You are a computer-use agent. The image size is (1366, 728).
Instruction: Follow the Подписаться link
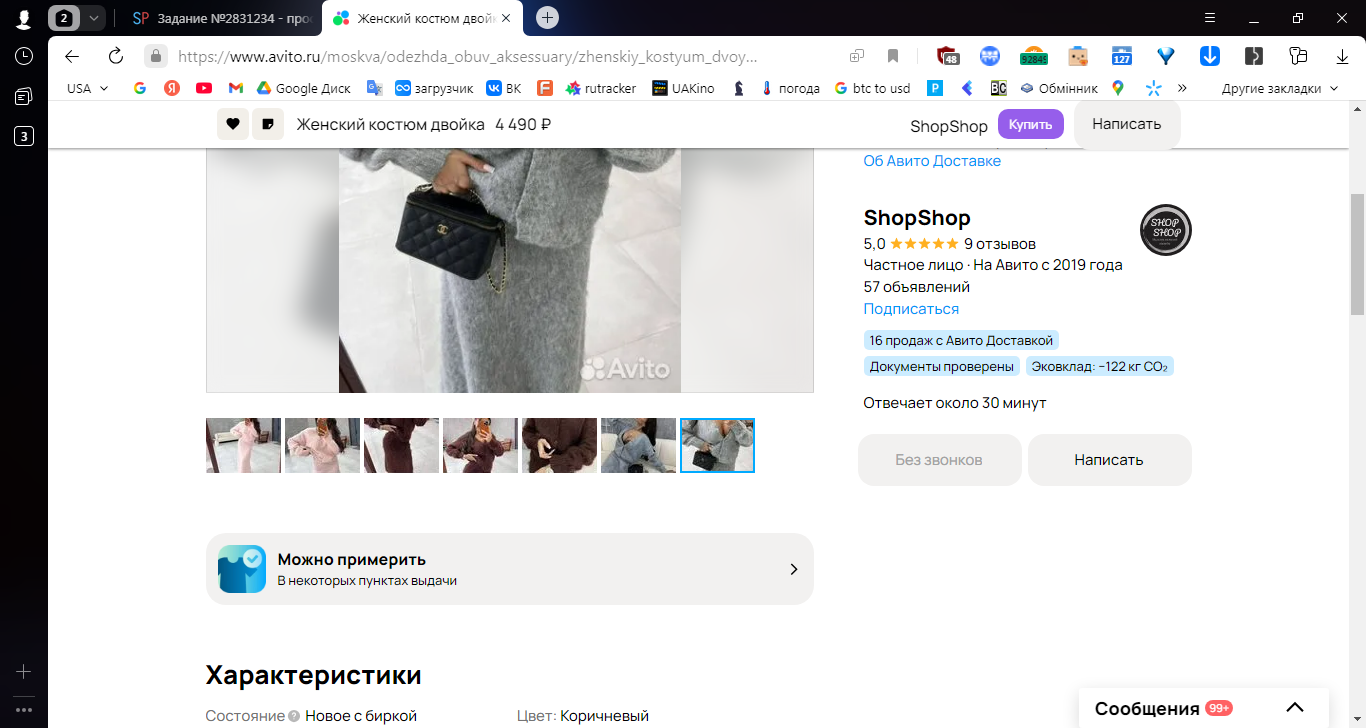click(911, 309)
